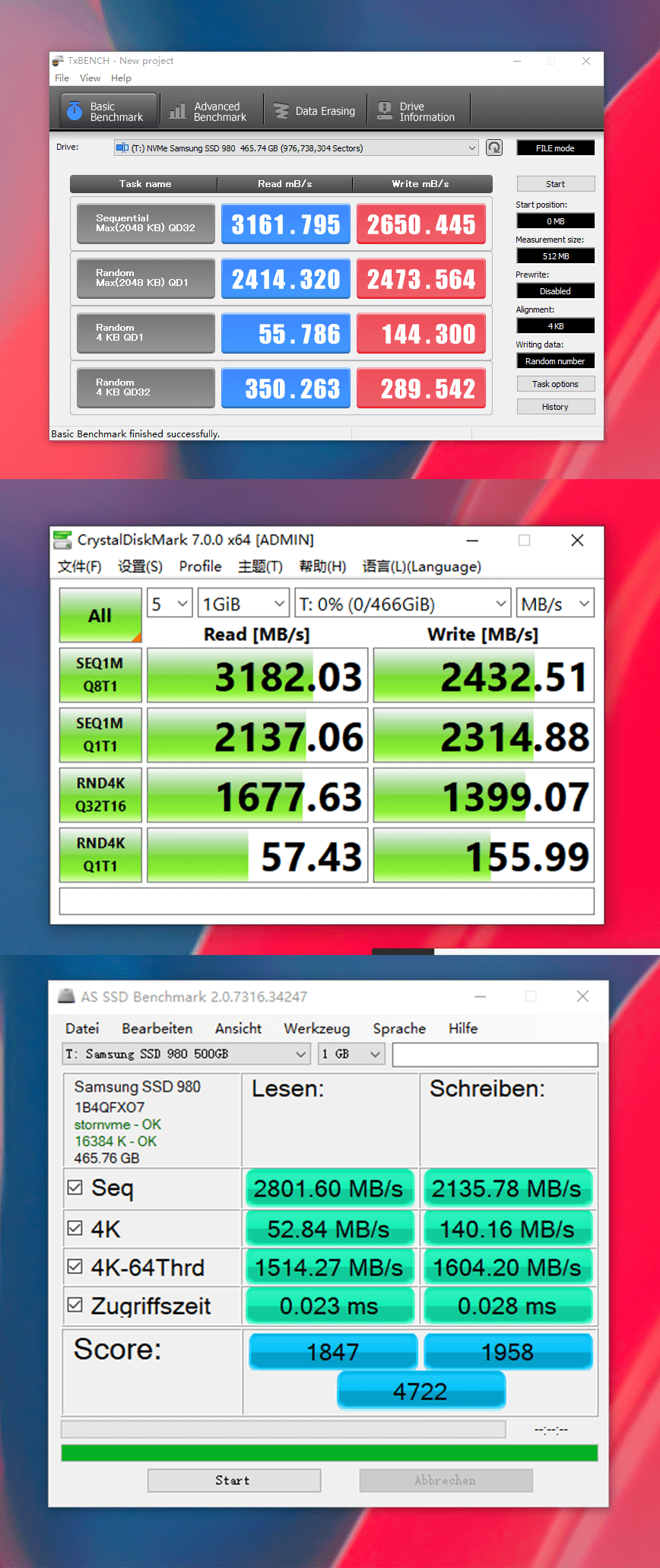Open the MB/s unit dropdown
Screen dimensions: 660x1568
tap(555, 604)
